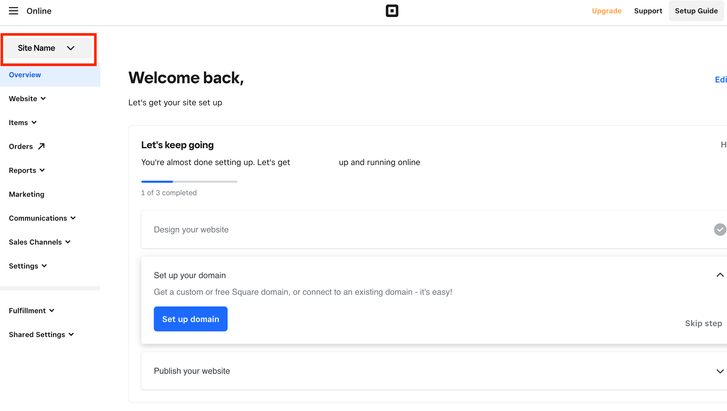Expand the Reports sidebar section
The height and width of the screenshot is (411, 727).
[x=27, y=171]
